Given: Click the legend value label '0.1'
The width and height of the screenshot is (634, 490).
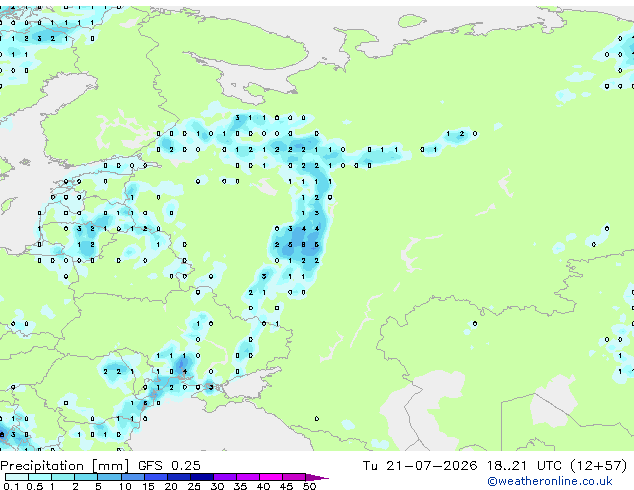Looking at the screenshot, I should click(x=11, y=486).
